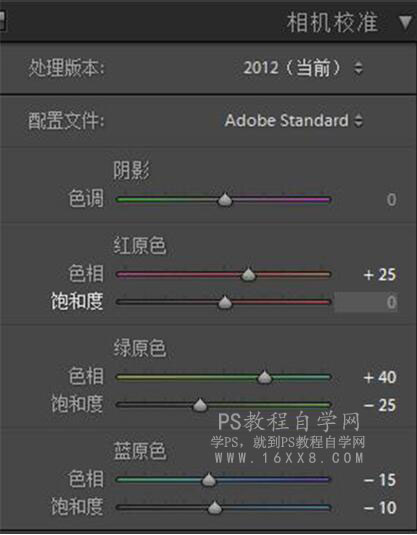
Task: Click the shadow tint value 0
Action: pos(392,200)
